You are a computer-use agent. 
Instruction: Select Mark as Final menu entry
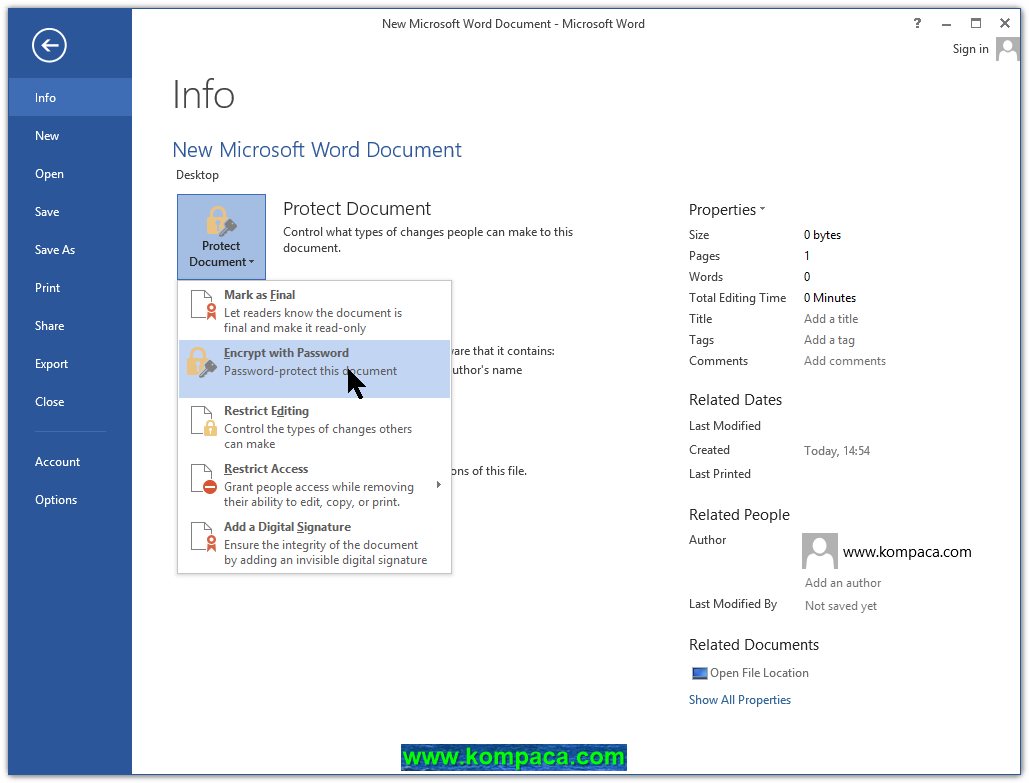tap(314, 310)
